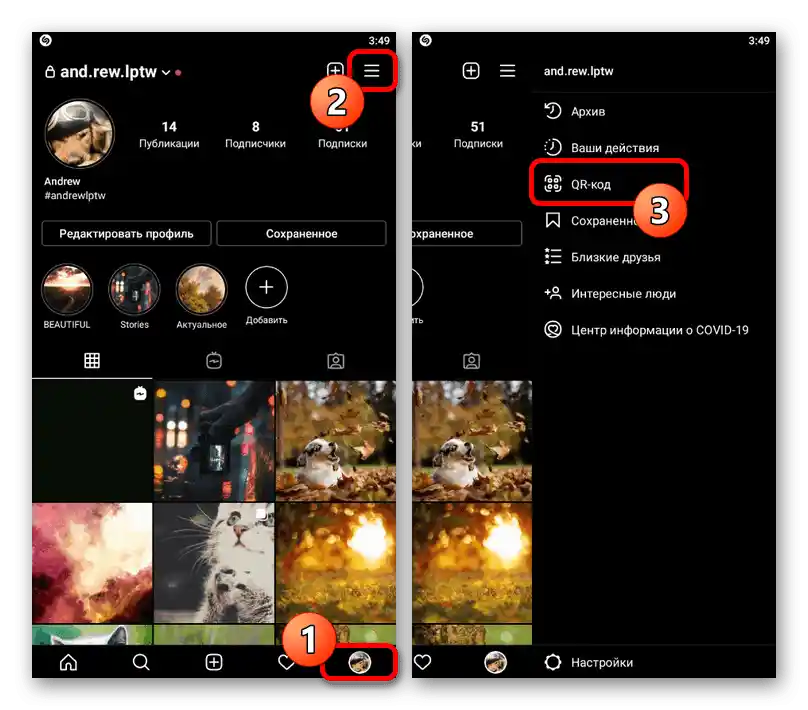The height and width of the screenshot is (710, 808).
Task: Click Shazam icon in left status bar
Action: tap(46, 40)
